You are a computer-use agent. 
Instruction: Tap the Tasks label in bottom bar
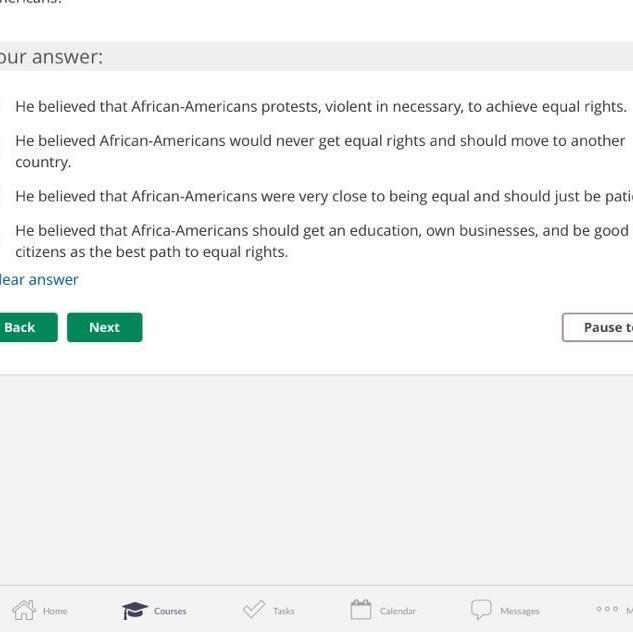[284, 611]
